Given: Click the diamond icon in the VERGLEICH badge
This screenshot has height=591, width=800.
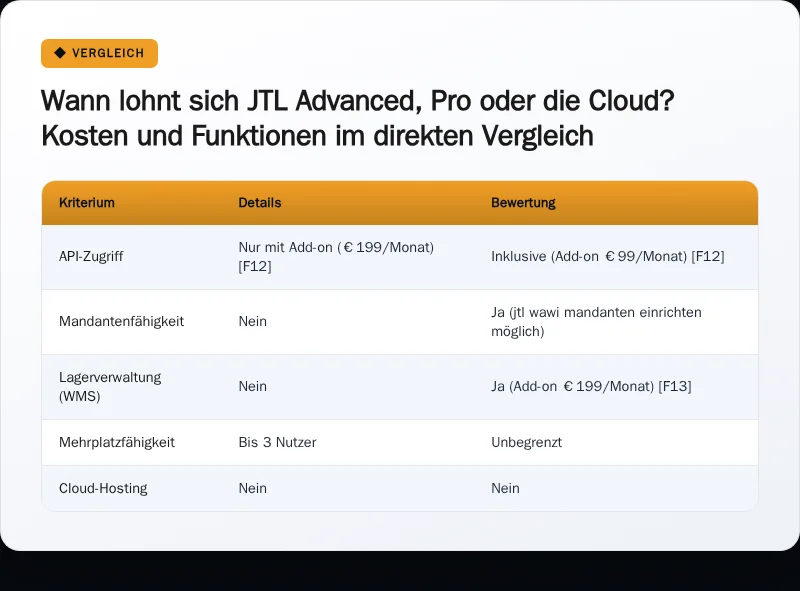Looking at the screenshot, I should pyautogui.click(x=60, y=53).
